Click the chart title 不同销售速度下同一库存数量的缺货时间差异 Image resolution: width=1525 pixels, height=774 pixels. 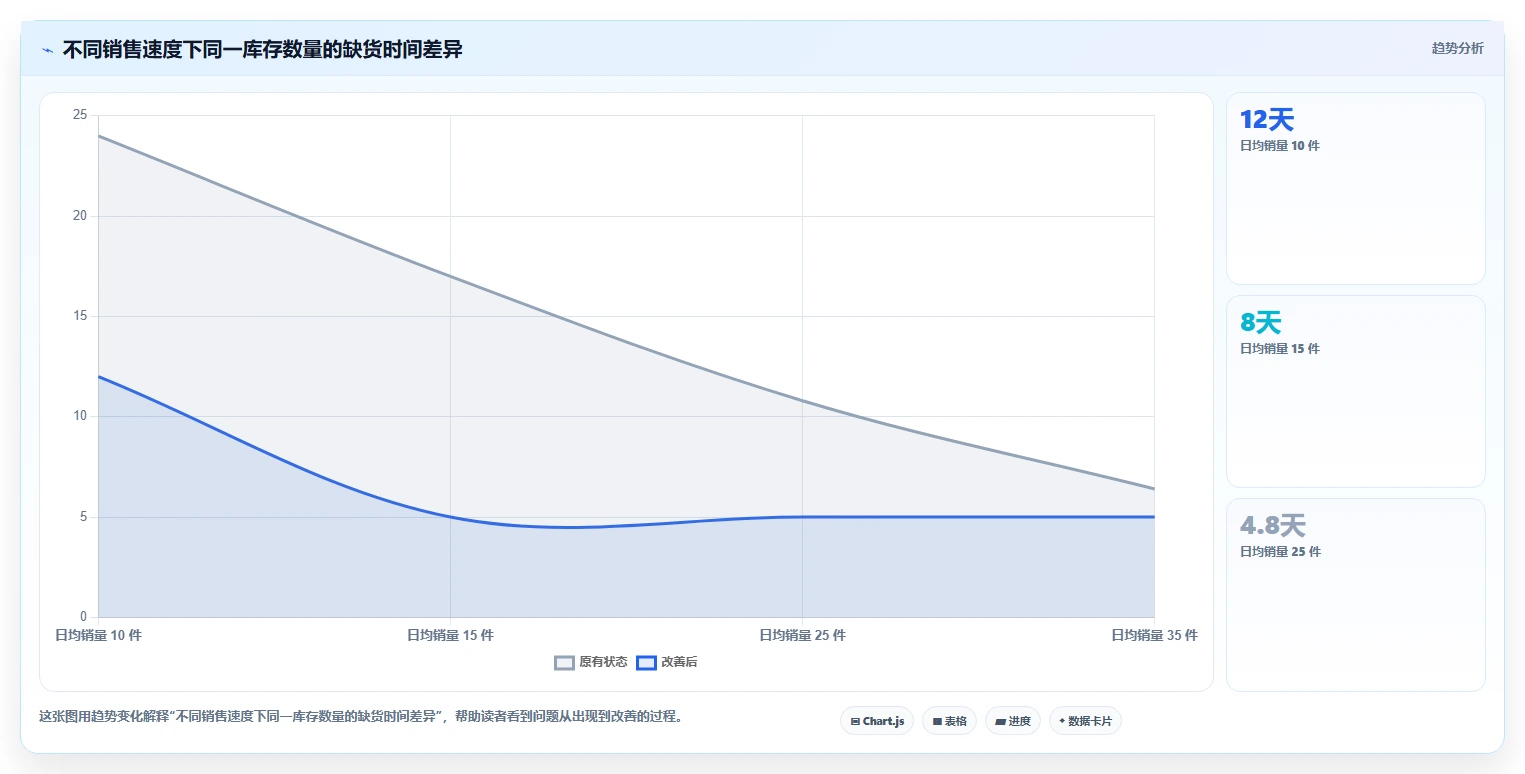[262, 50]
